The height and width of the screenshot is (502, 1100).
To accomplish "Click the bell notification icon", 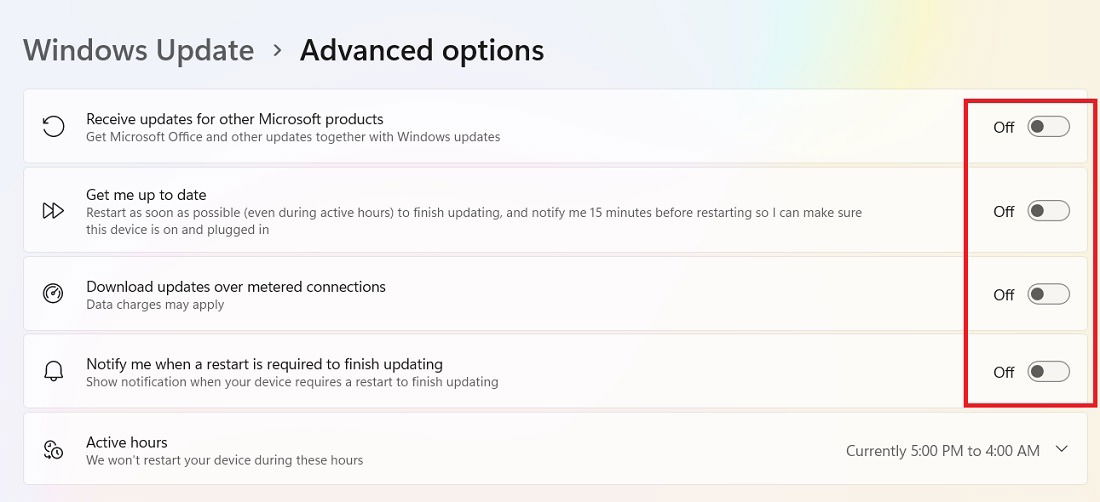I will [x=53, y=371].
